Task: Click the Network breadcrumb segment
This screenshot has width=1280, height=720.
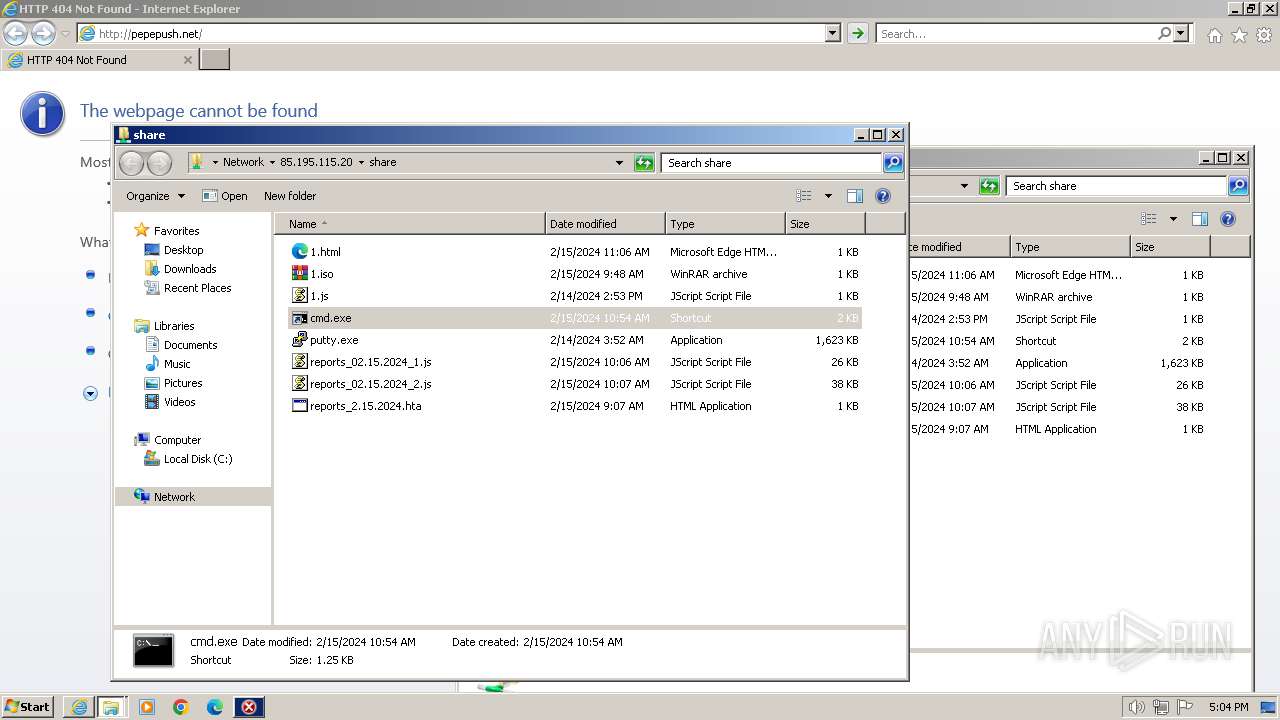Action: pos(243,162)
